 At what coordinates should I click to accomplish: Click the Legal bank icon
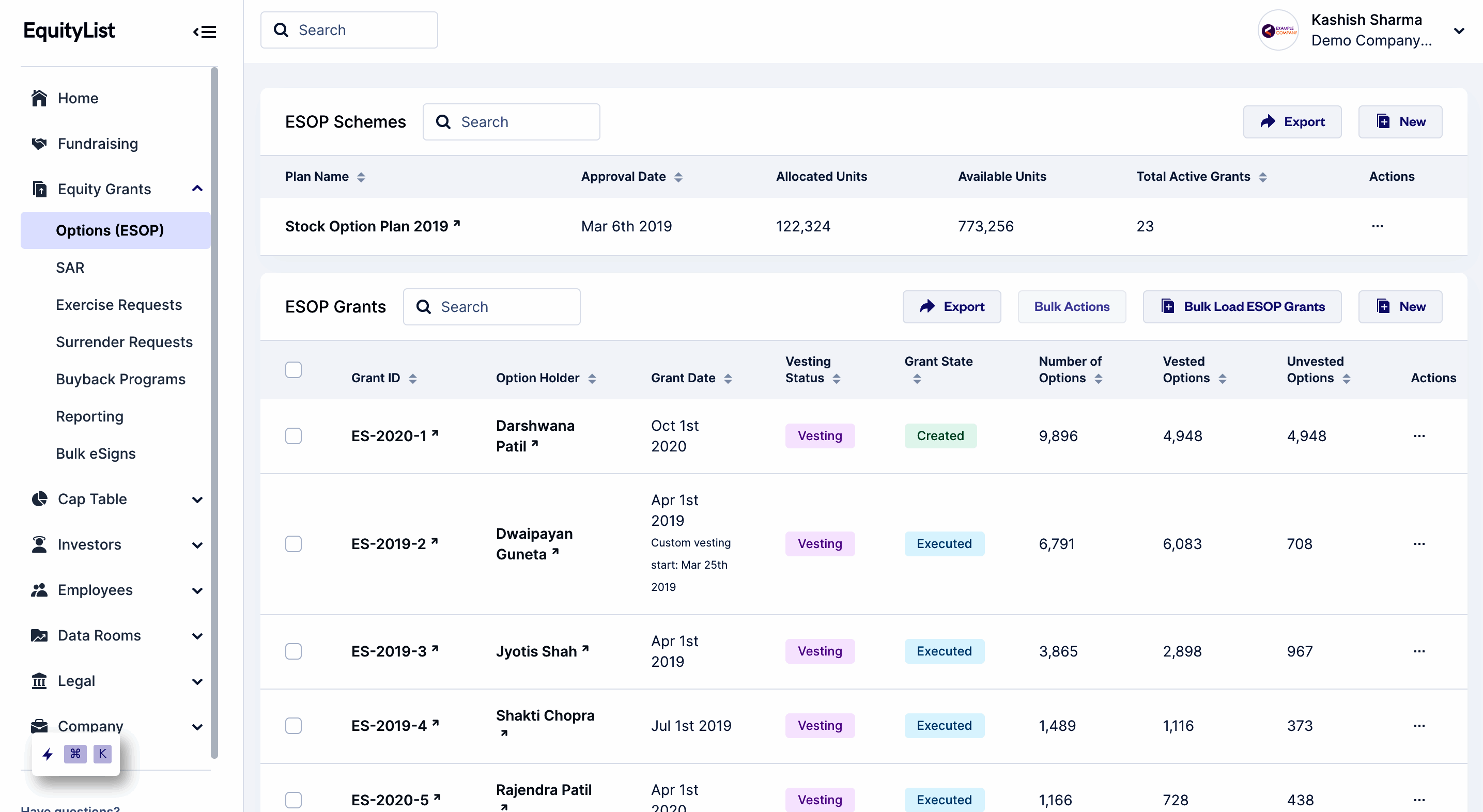39,681
